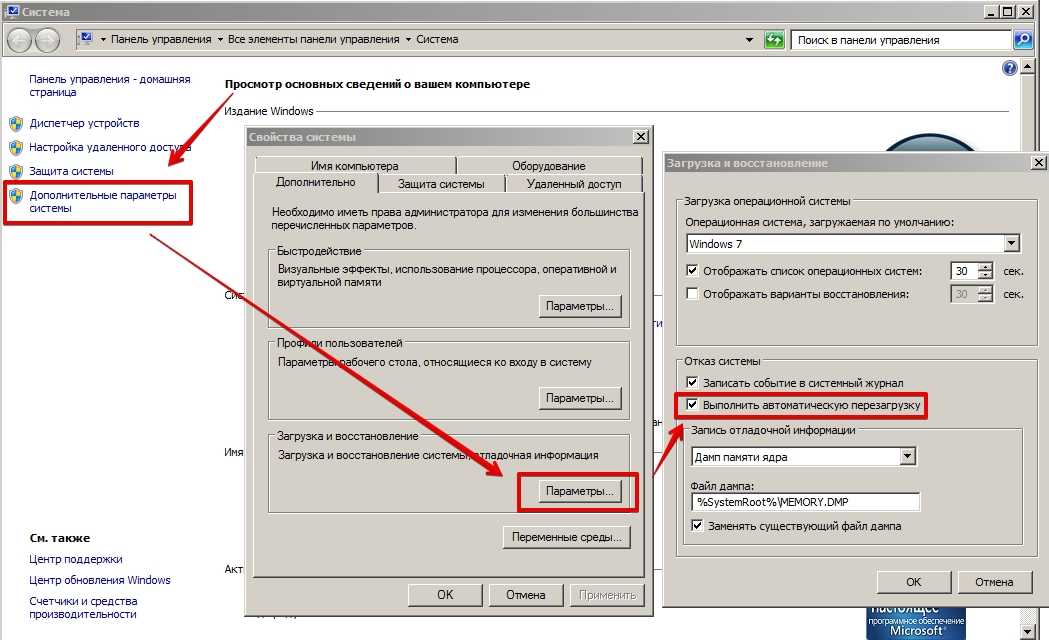This screenshot has width=1049, height=640.
Task: Click shield icon next to Диспетчер устройств
Action: (x=16, y=123)
